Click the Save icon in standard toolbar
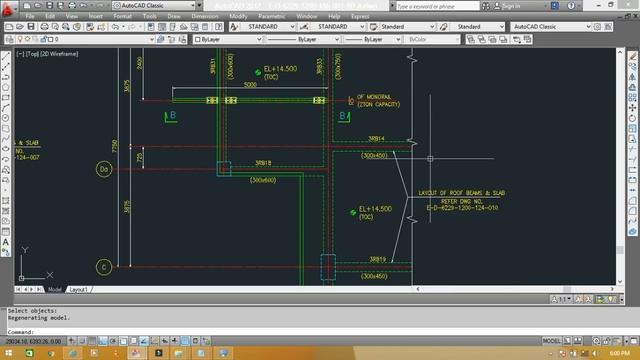 click(31, 27)
